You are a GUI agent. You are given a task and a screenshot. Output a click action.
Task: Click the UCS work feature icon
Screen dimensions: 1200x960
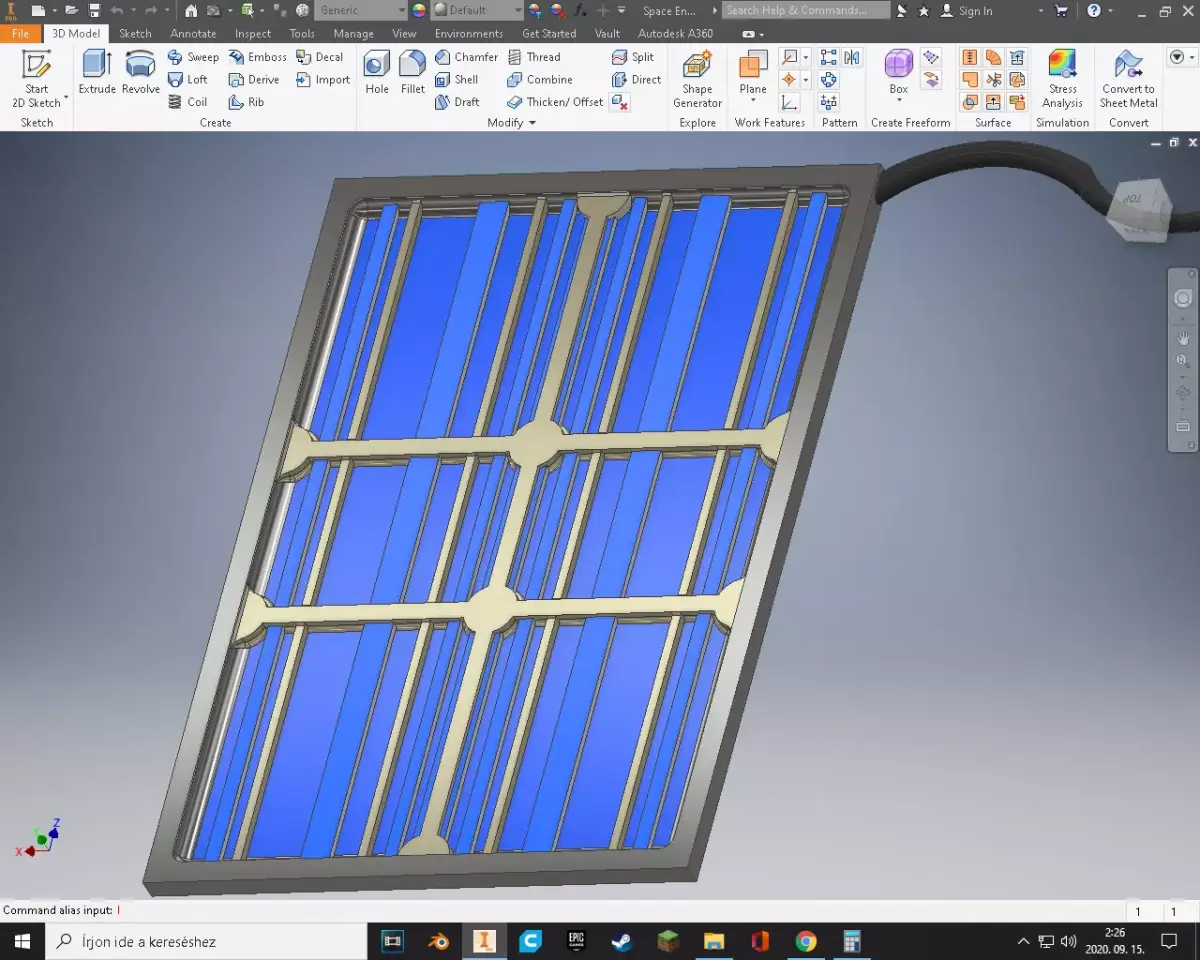tap(789, 101)
